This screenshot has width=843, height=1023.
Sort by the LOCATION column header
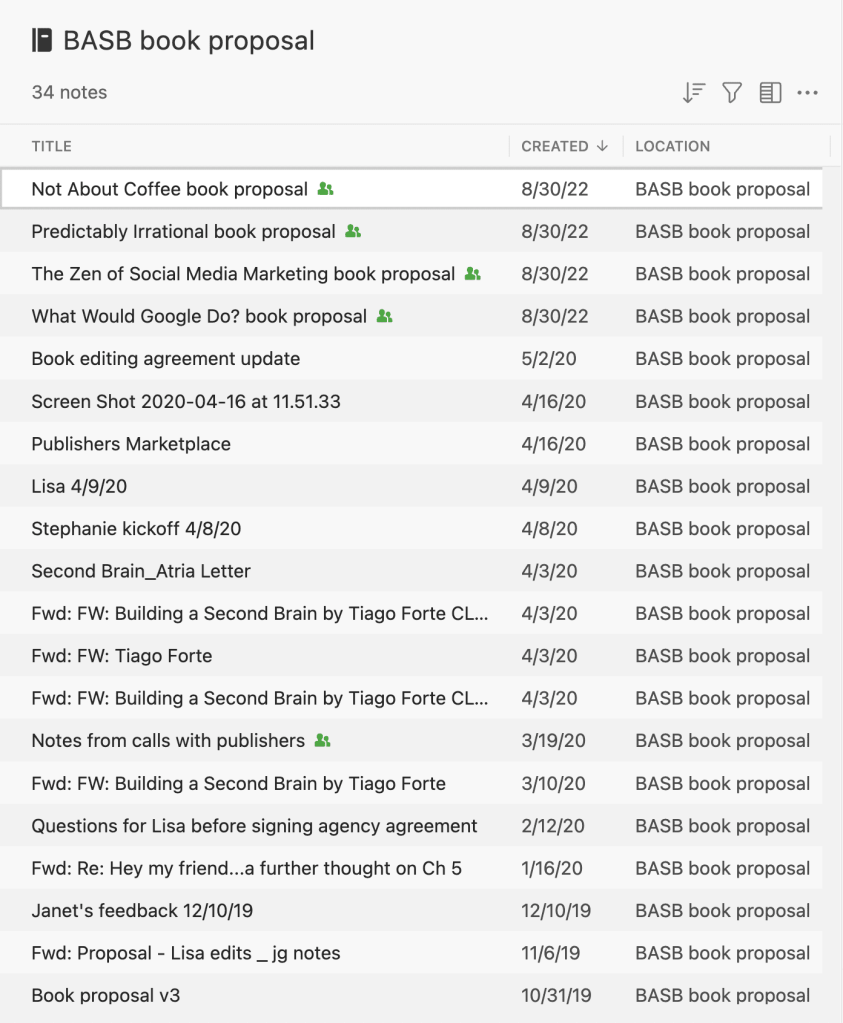pos(672,146)
